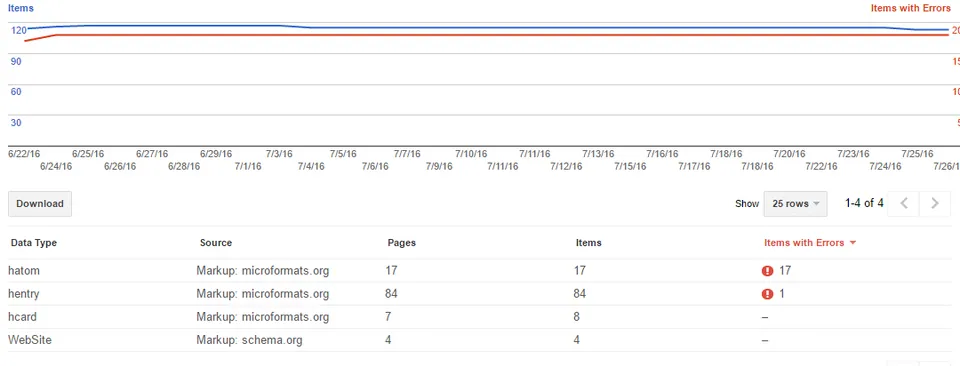The image size is (960, 366).
Task: Click the 120 value on Items axis
Action: (19, 31)
